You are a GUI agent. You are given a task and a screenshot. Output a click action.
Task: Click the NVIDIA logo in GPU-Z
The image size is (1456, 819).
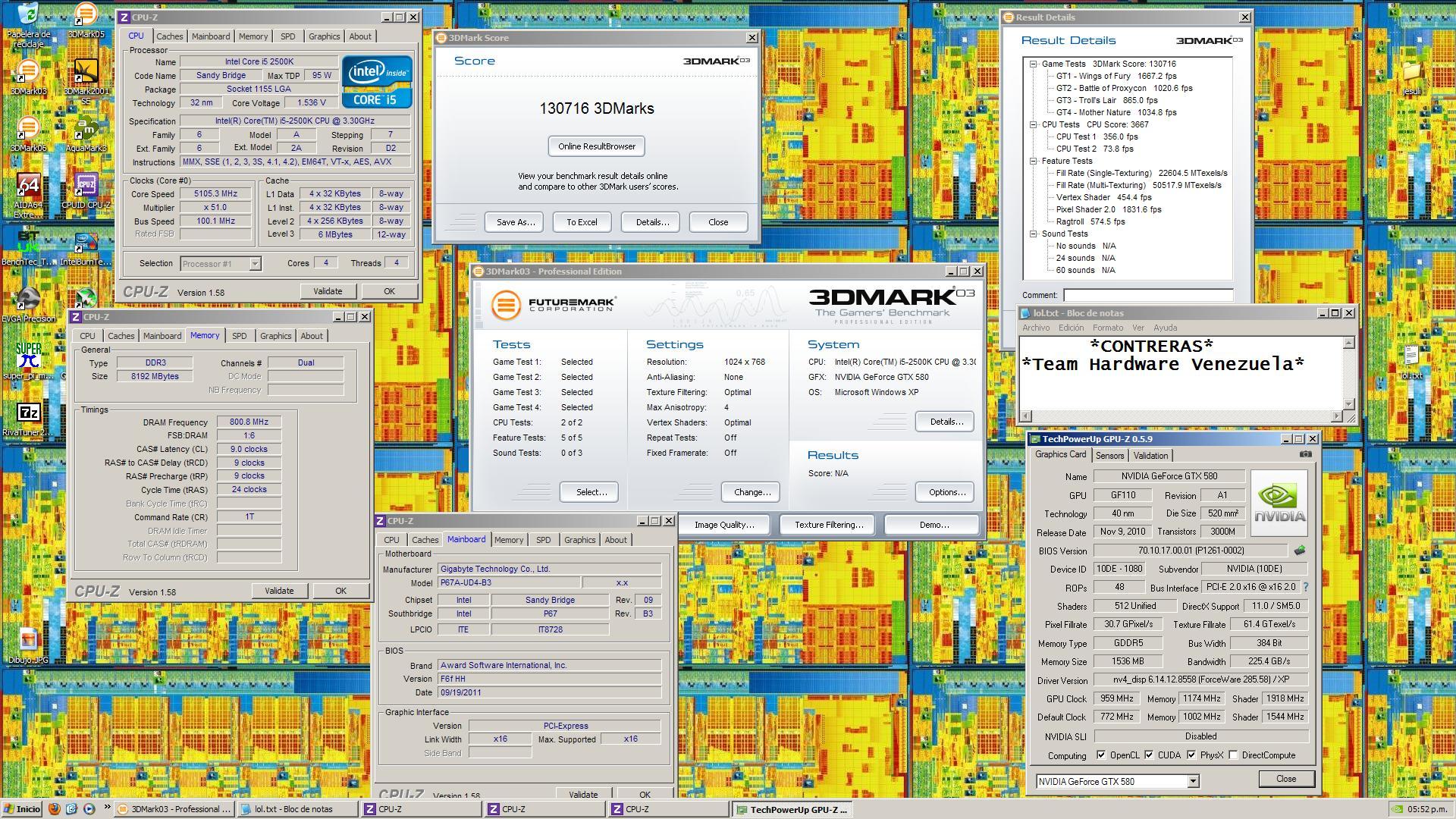[x=1279, y=503]
